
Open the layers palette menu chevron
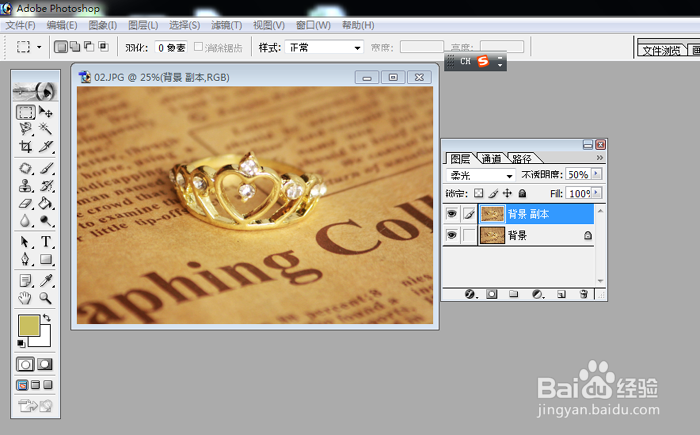tap(600, 158)
